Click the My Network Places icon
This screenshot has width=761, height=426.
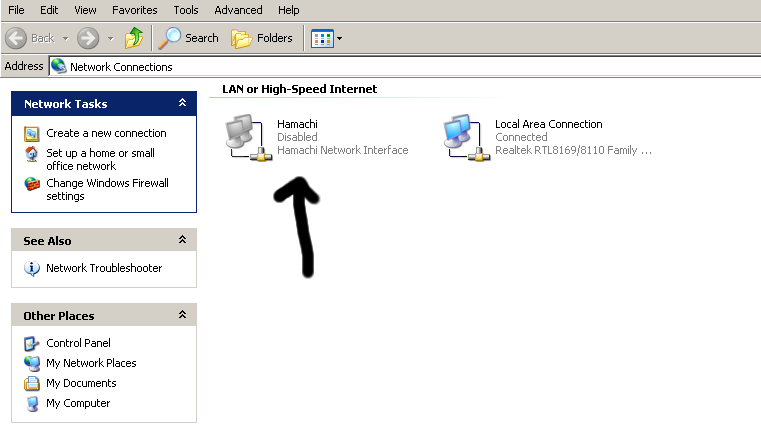pos(32,363)
